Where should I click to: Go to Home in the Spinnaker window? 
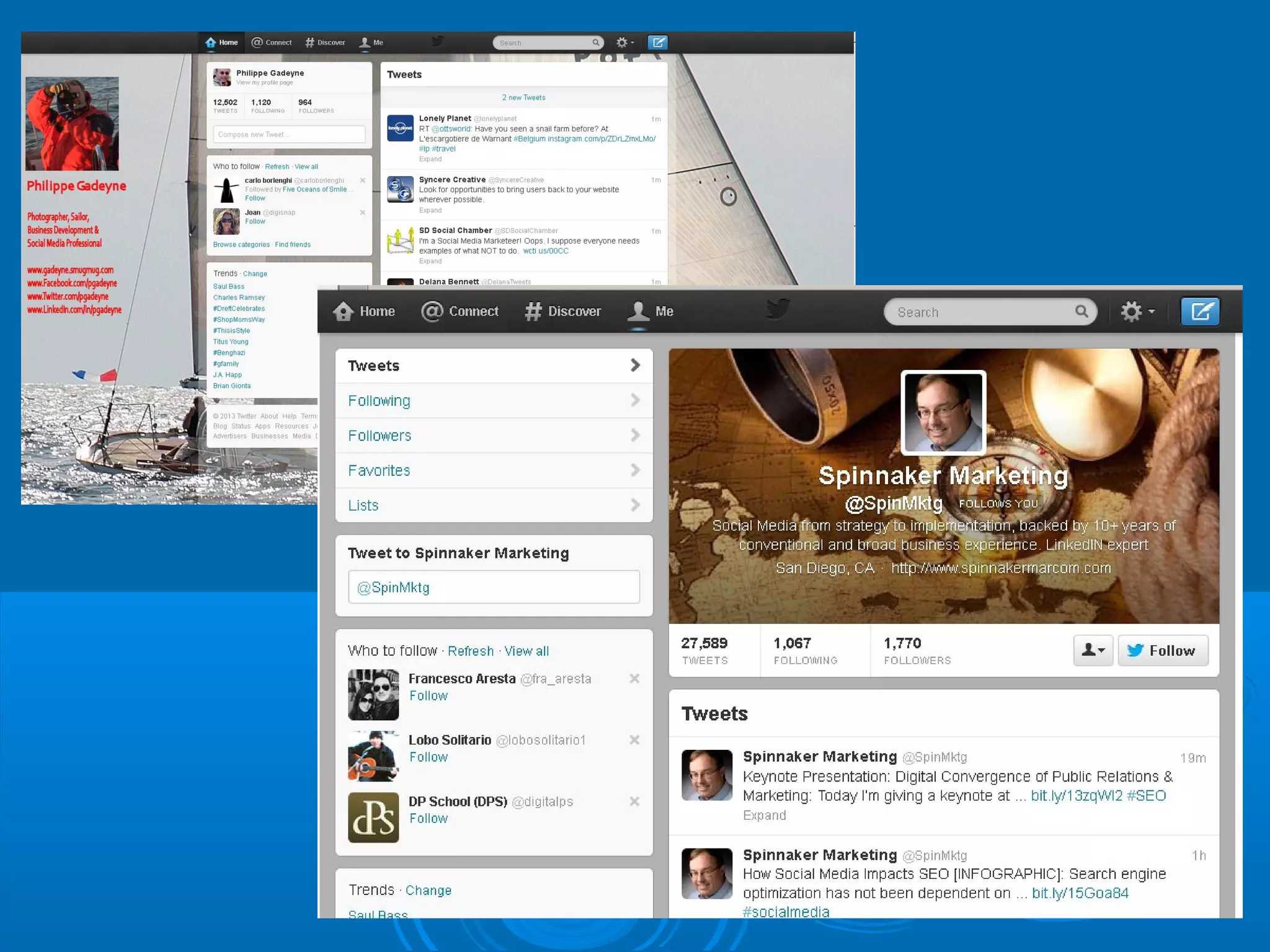(364, 311)
